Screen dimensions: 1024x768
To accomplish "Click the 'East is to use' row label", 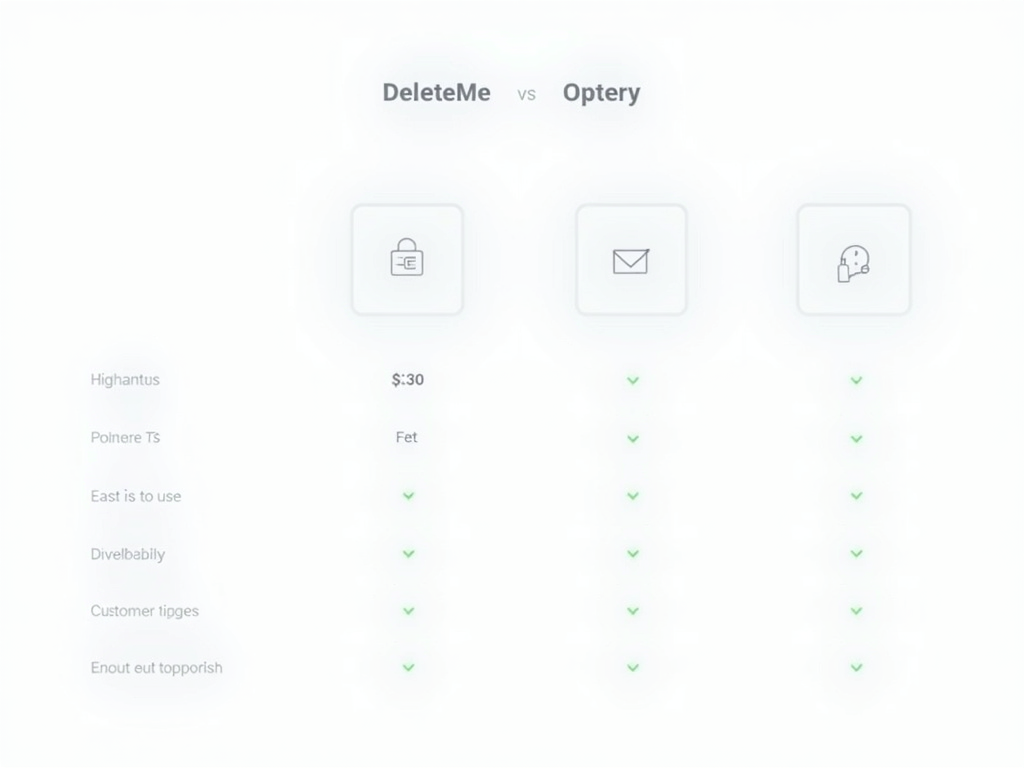I will (x=136, y=496).
